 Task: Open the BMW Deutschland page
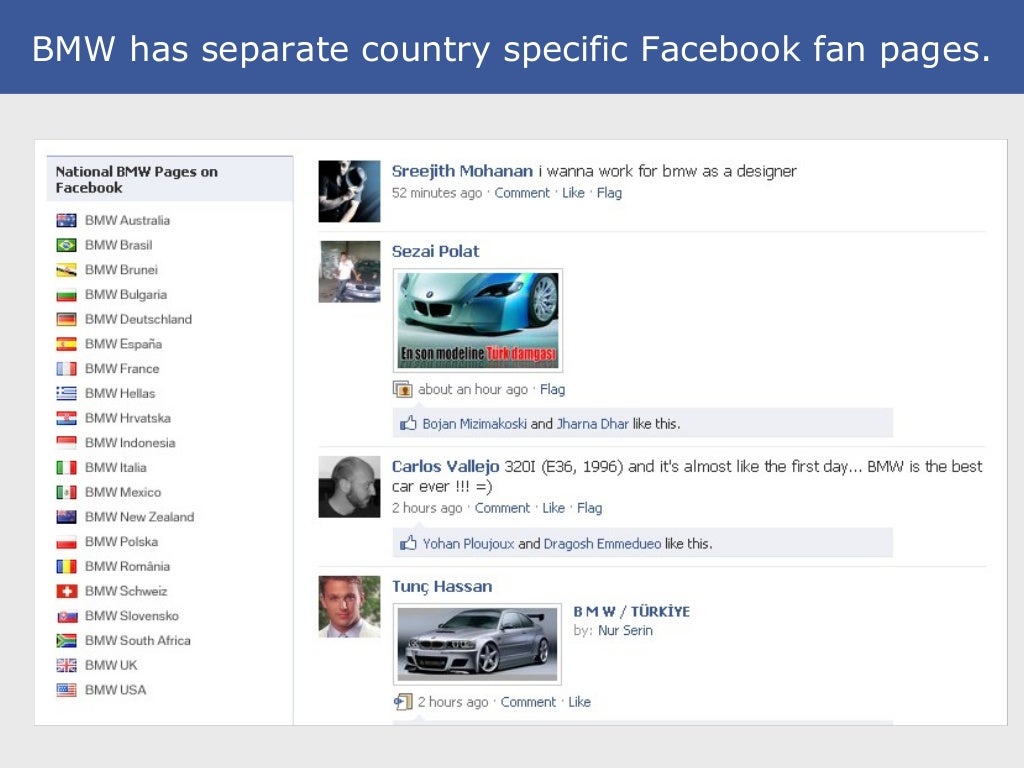[138, 319]
